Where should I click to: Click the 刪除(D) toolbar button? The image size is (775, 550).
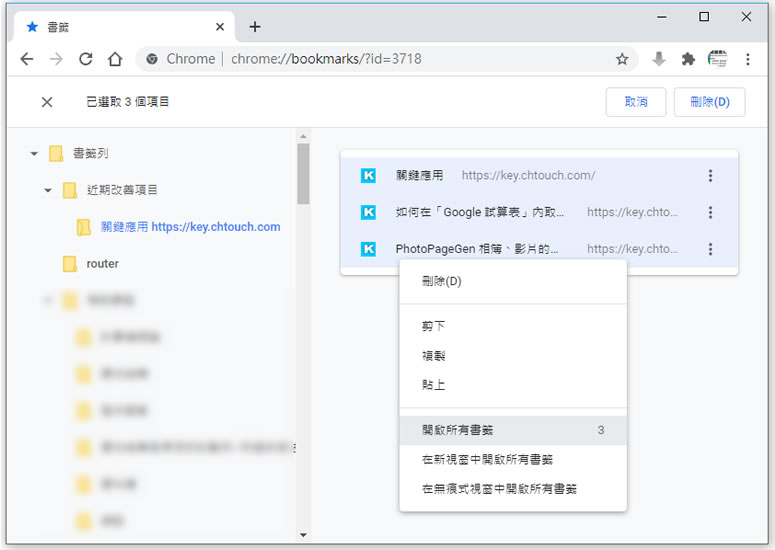click(x=710, y=102)
